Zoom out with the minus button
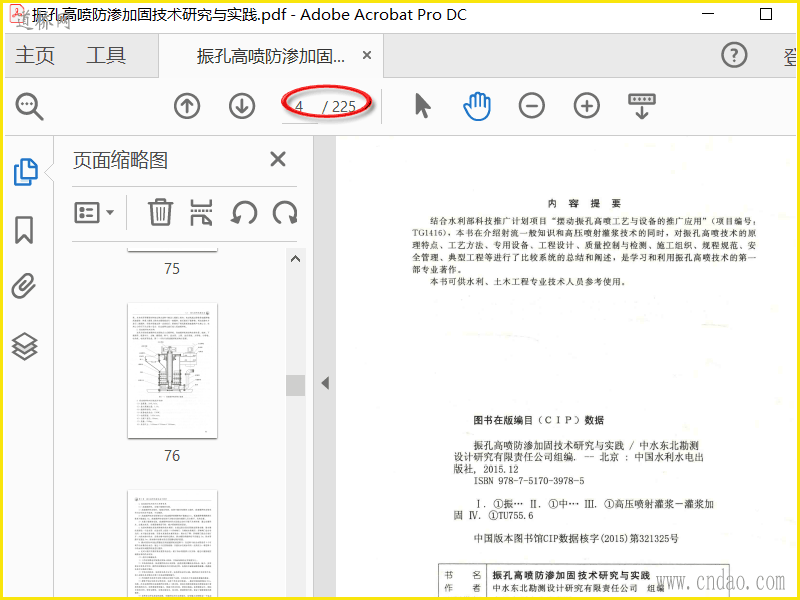 pos(532,106)
